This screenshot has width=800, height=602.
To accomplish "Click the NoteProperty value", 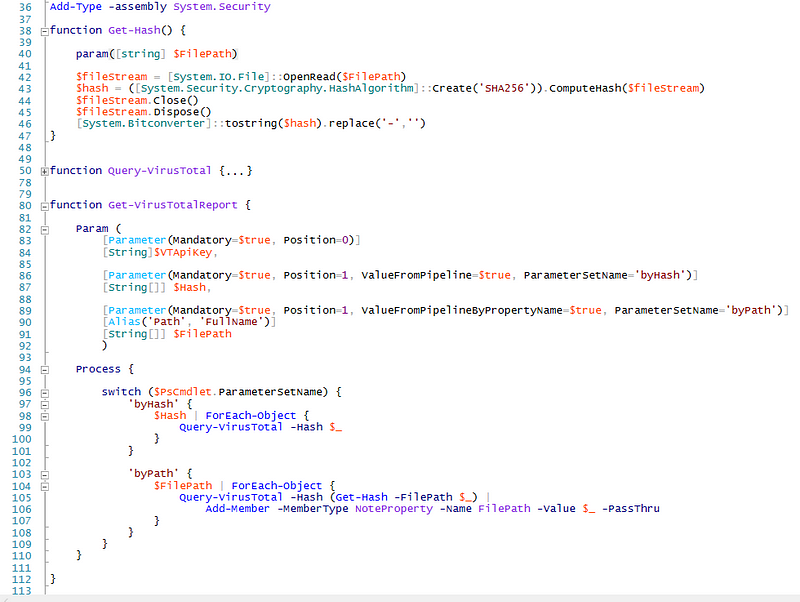I will tap(393, 509).
